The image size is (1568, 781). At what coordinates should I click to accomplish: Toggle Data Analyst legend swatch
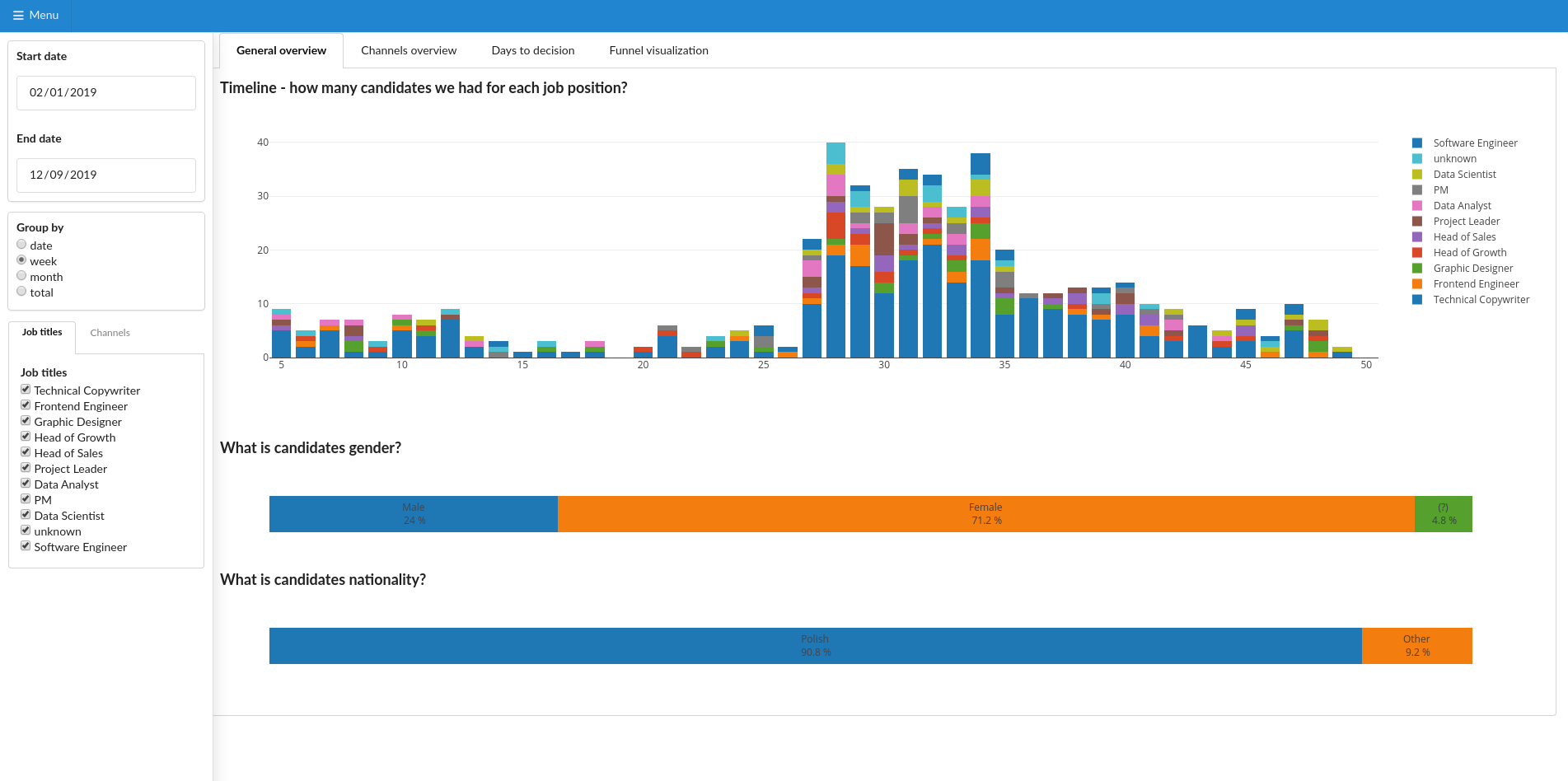[x=1417, y=205]
